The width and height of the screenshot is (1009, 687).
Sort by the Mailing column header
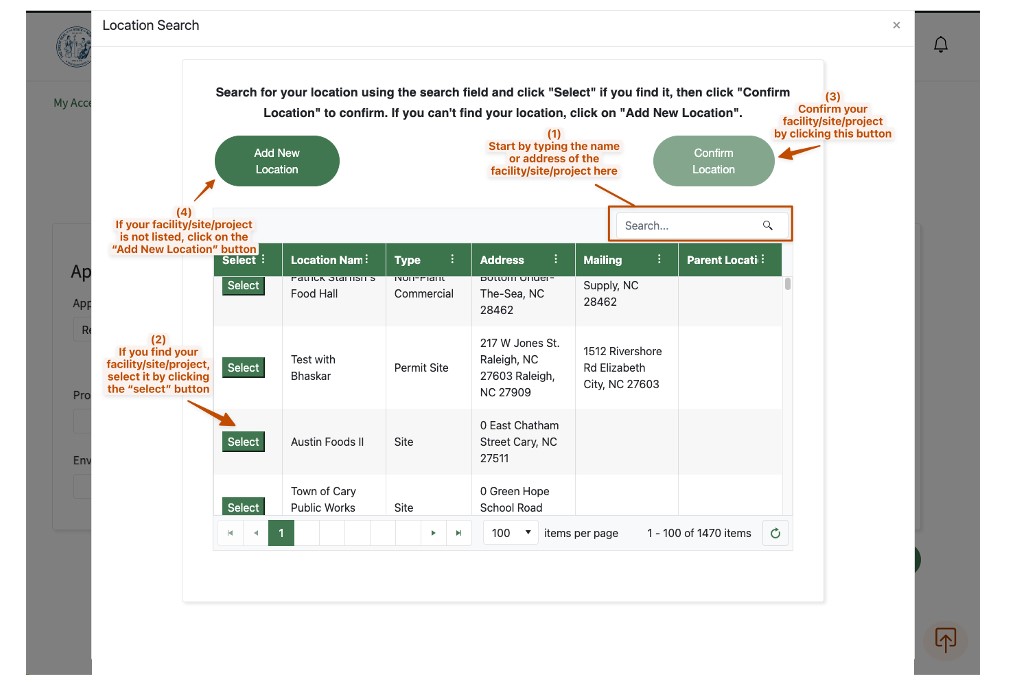click(x=602, y=260)
